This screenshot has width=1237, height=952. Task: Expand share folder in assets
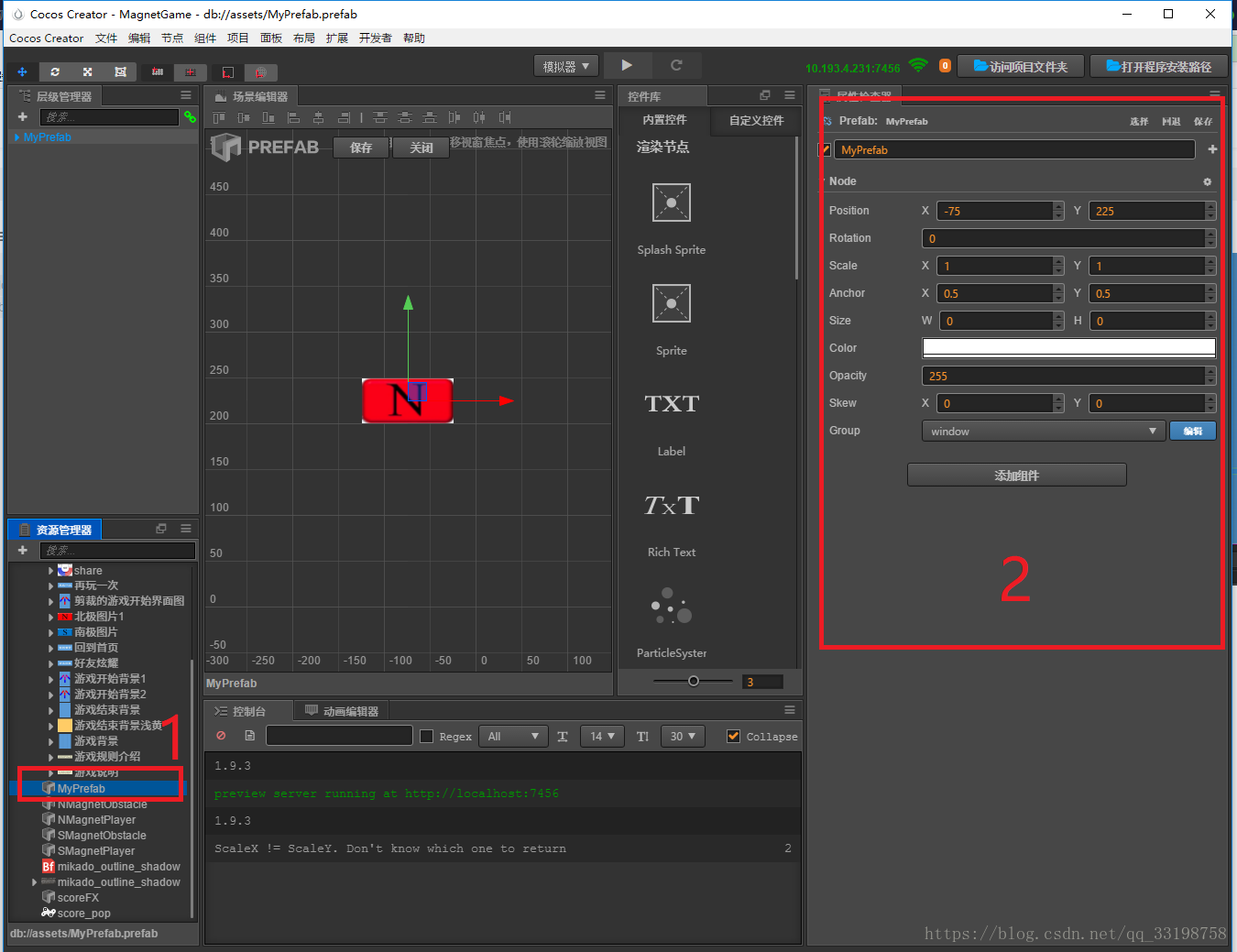[50, 571]
